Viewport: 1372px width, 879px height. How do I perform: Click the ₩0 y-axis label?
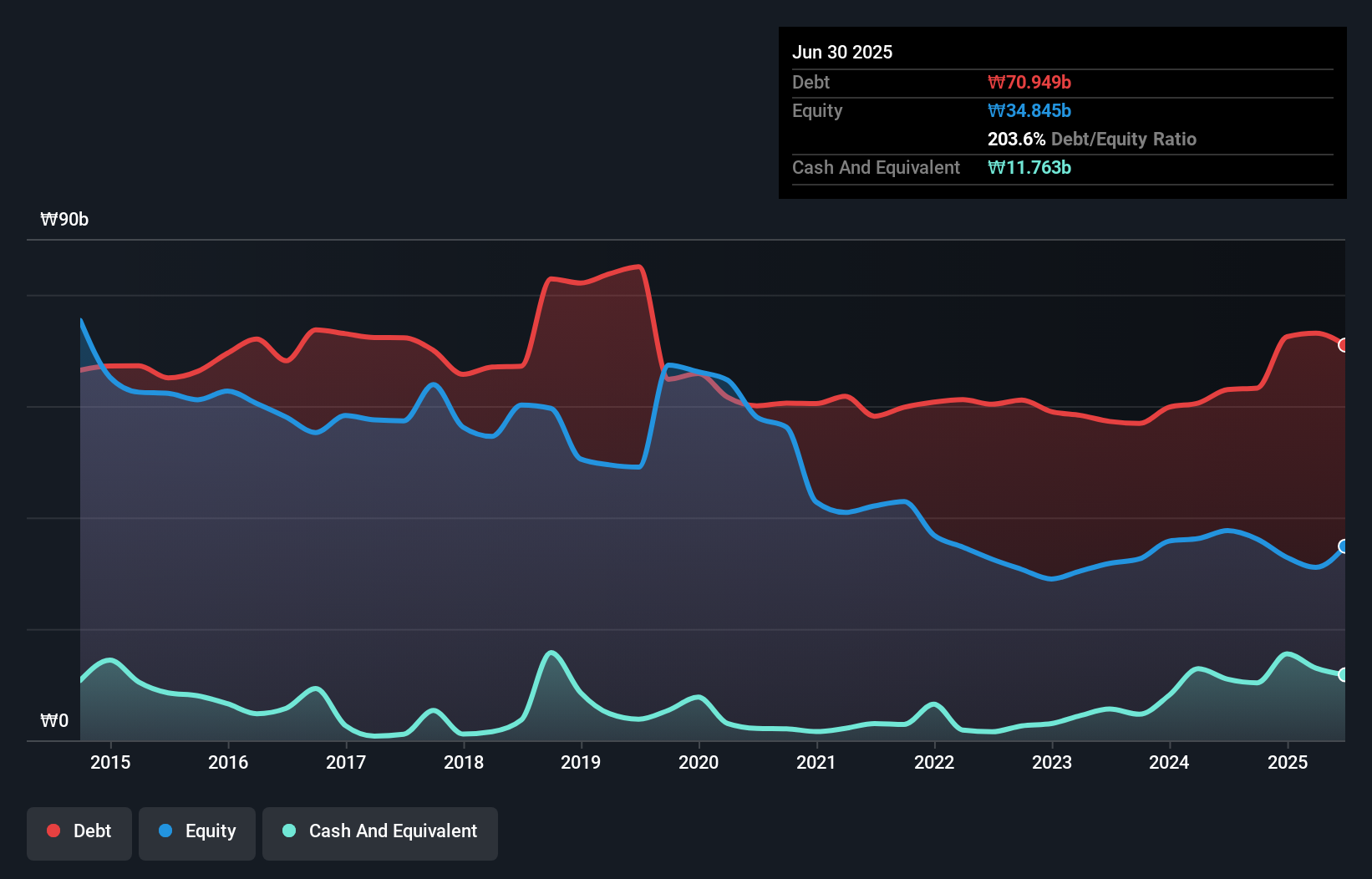coord(54,721)
